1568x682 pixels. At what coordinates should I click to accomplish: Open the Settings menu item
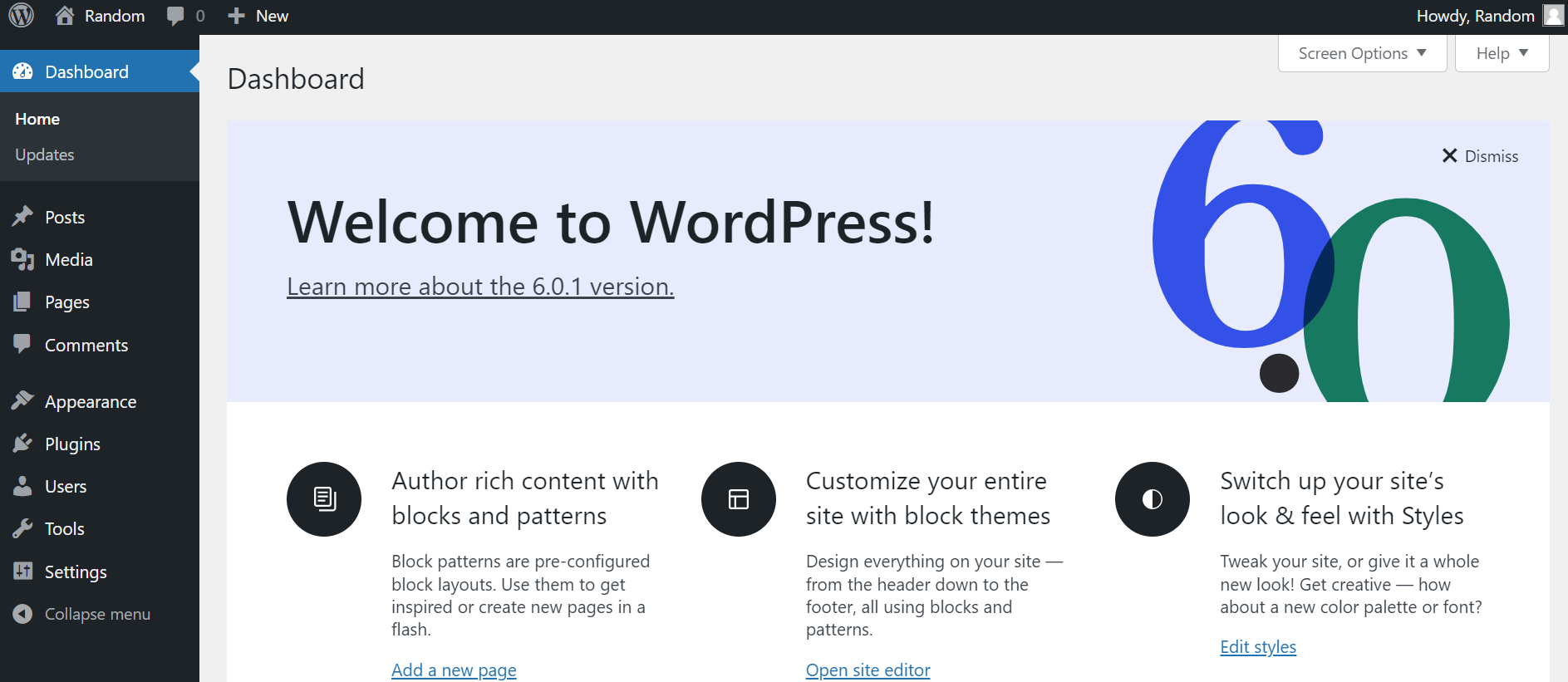76,572
